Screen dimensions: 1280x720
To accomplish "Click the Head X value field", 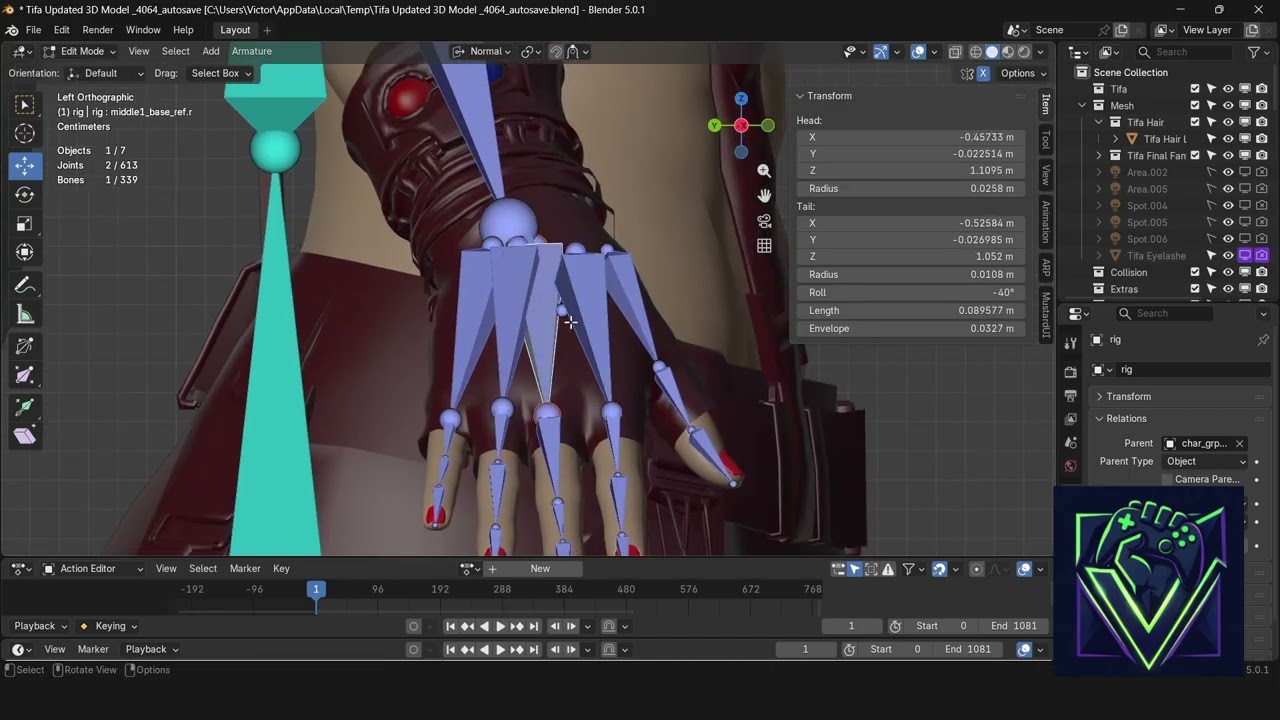I will click(910, 137).
